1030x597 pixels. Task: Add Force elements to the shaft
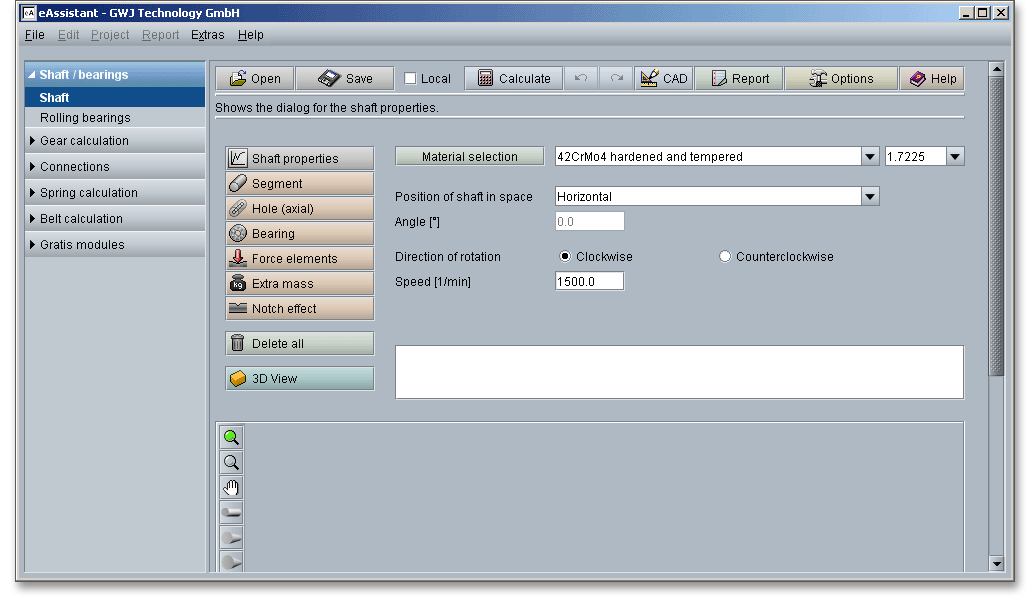[x=299, y=259]
